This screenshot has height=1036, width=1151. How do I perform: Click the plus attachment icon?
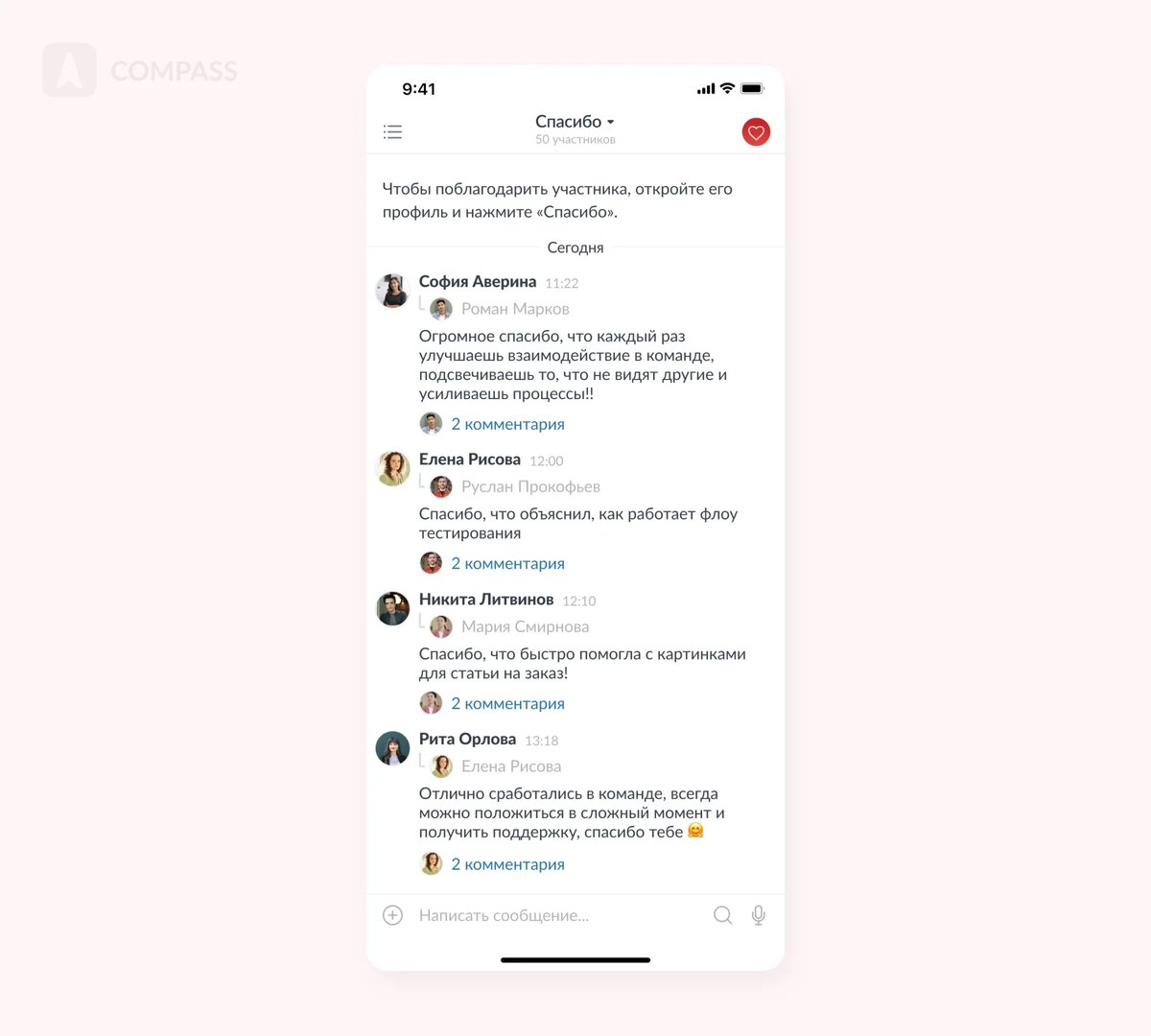click(x=393, y=915)
